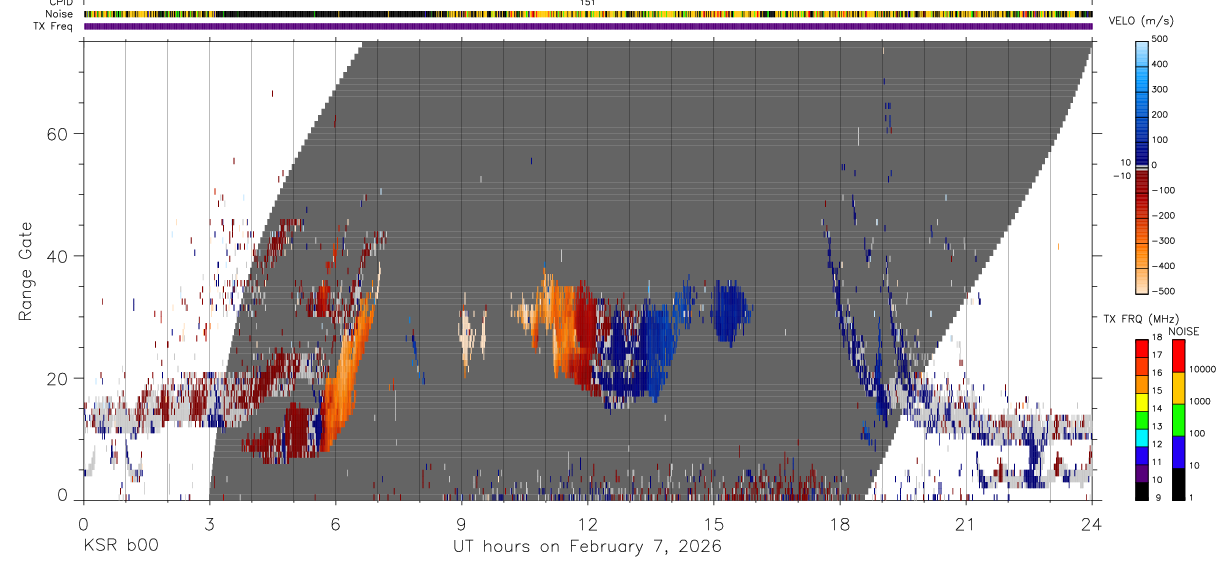The width and height of the screenshot is (1228, 567).
Task: Click the isolated blue echo patch near 15 UT
Action: click(x=731, y=310)
